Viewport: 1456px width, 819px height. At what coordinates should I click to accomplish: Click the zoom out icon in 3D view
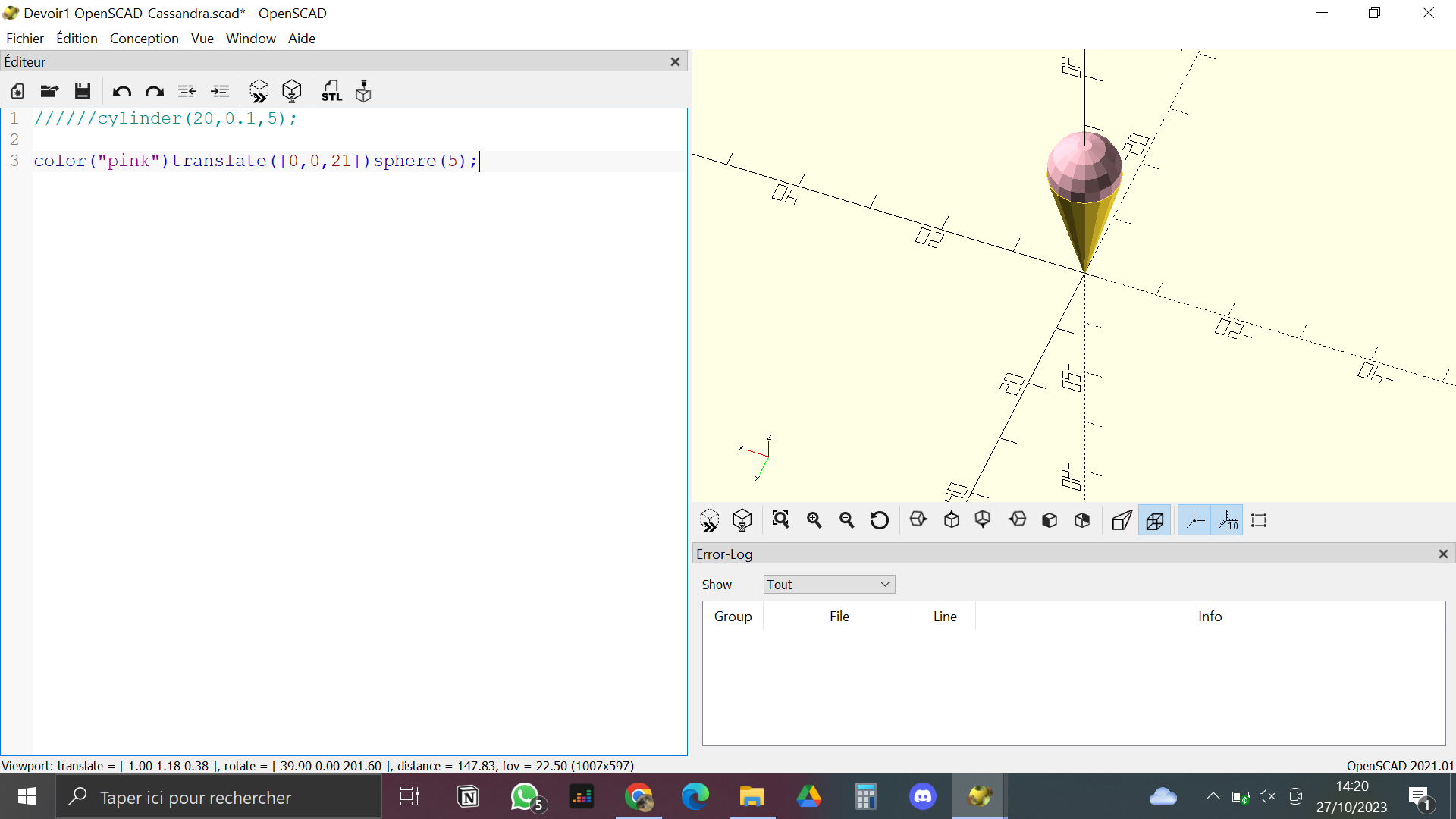[x=846, y=520]
